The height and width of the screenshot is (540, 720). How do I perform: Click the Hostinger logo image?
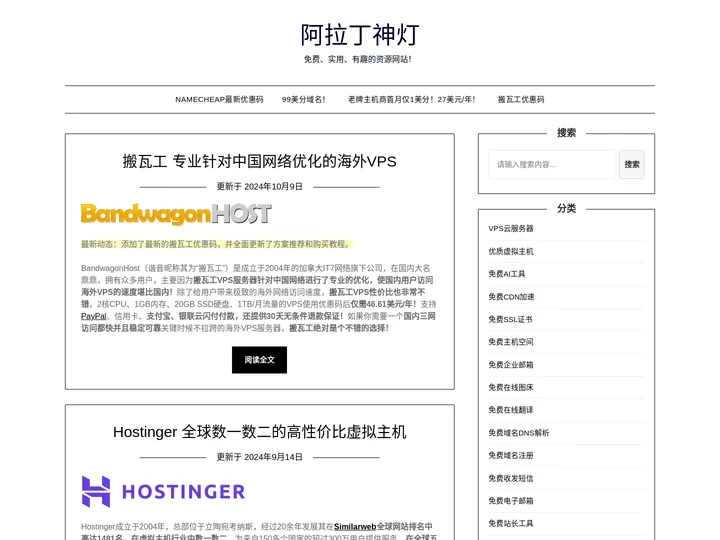[163, 491]
